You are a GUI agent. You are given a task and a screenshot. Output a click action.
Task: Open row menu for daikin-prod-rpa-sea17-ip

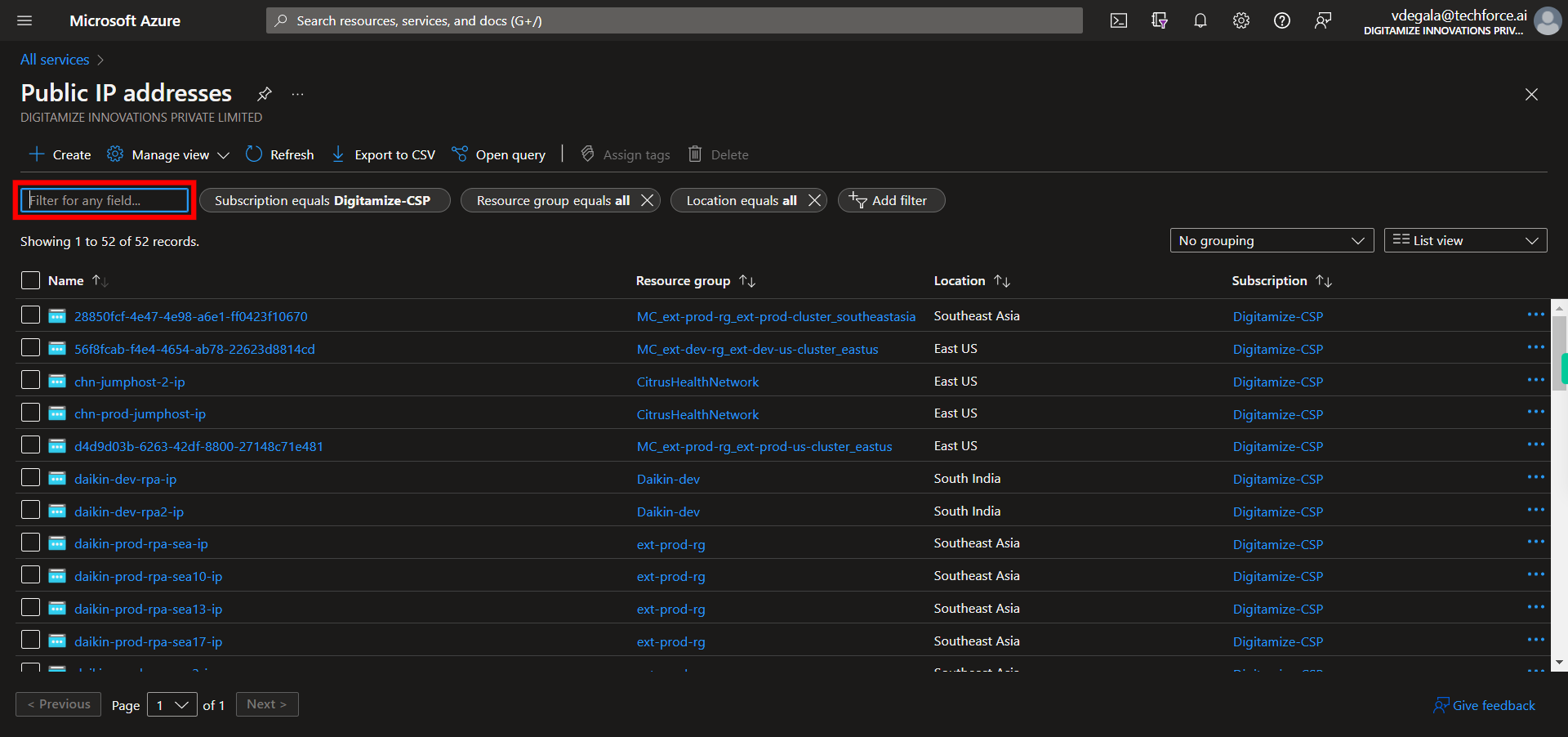tap(1535, 640)
